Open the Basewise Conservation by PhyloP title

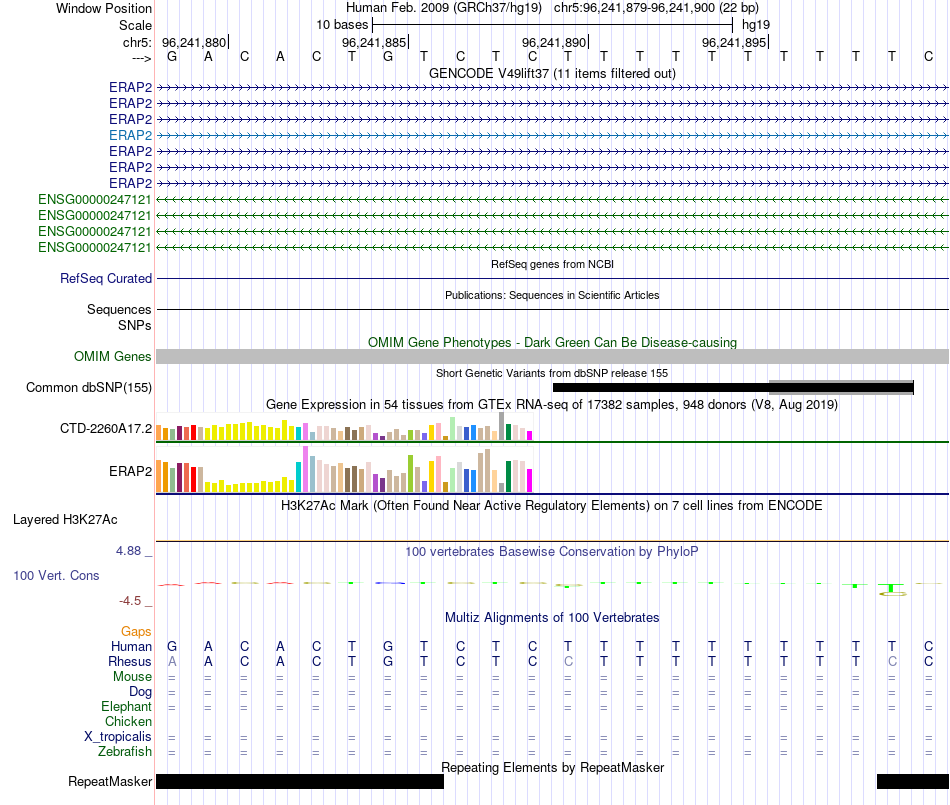pyautogui.click(x=552, y=552)
